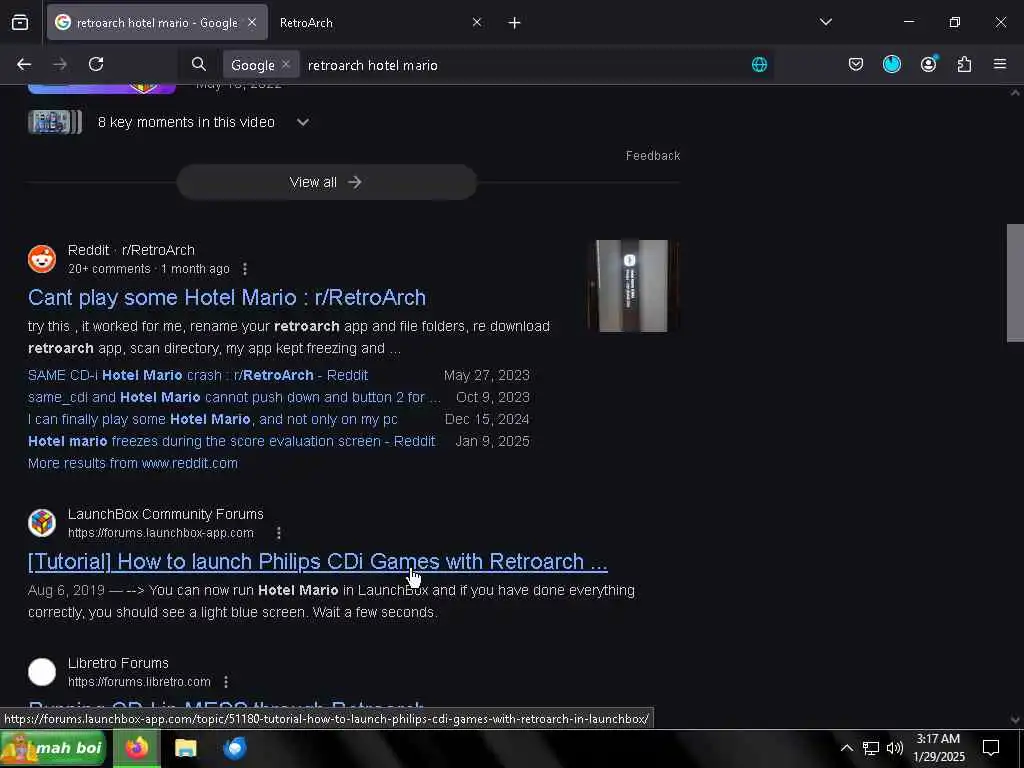This screenshot has height=768, width=1024.
Task: Open SAME CD-i Hotel Mario crash link
Action: click(198, 375)
